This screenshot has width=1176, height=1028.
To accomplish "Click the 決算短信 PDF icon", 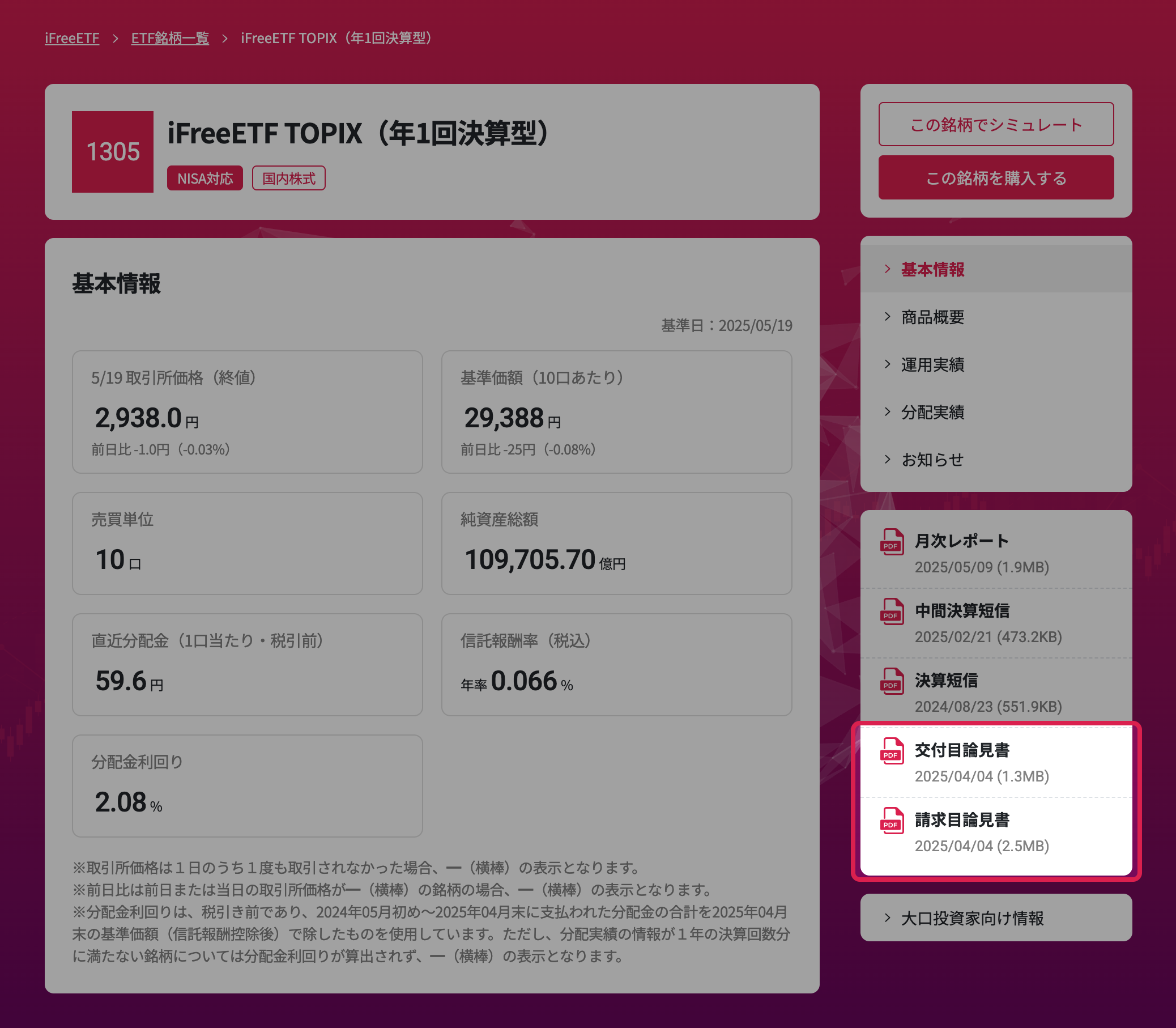I will (892, 681).
